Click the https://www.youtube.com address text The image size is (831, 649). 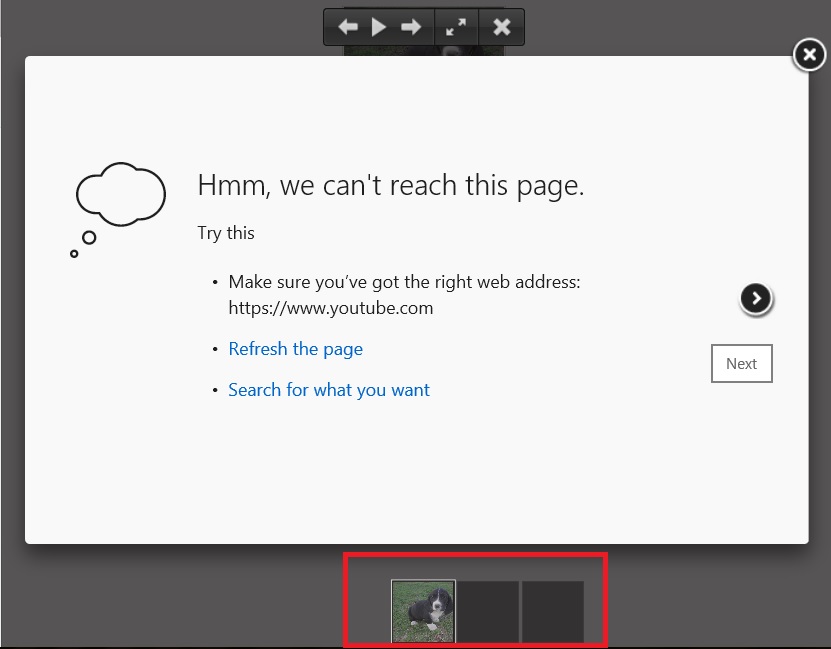[331, 308]
